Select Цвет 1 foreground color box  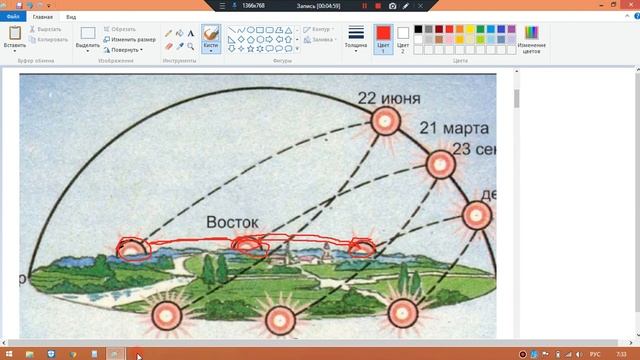point(383,39)
